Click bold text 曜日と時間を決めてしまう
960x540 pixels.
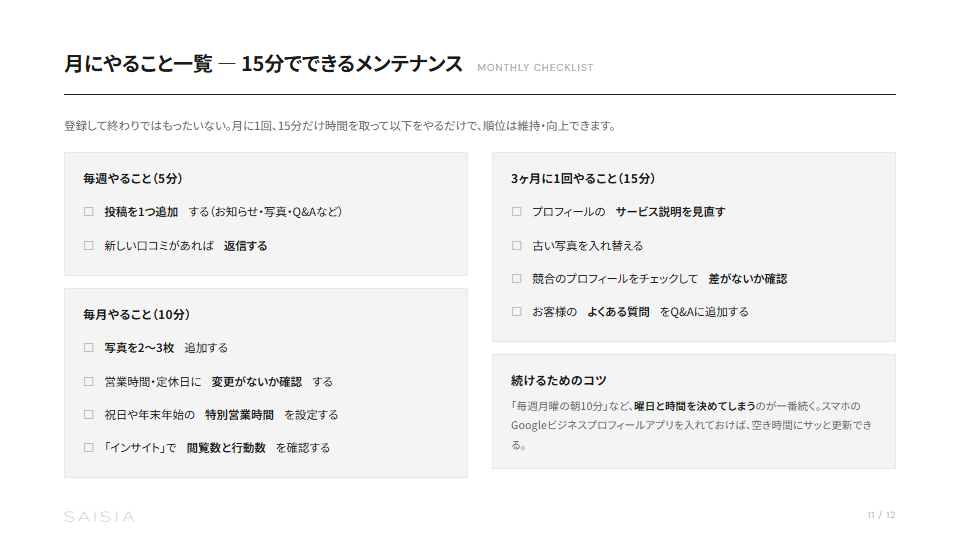[694, 406]
